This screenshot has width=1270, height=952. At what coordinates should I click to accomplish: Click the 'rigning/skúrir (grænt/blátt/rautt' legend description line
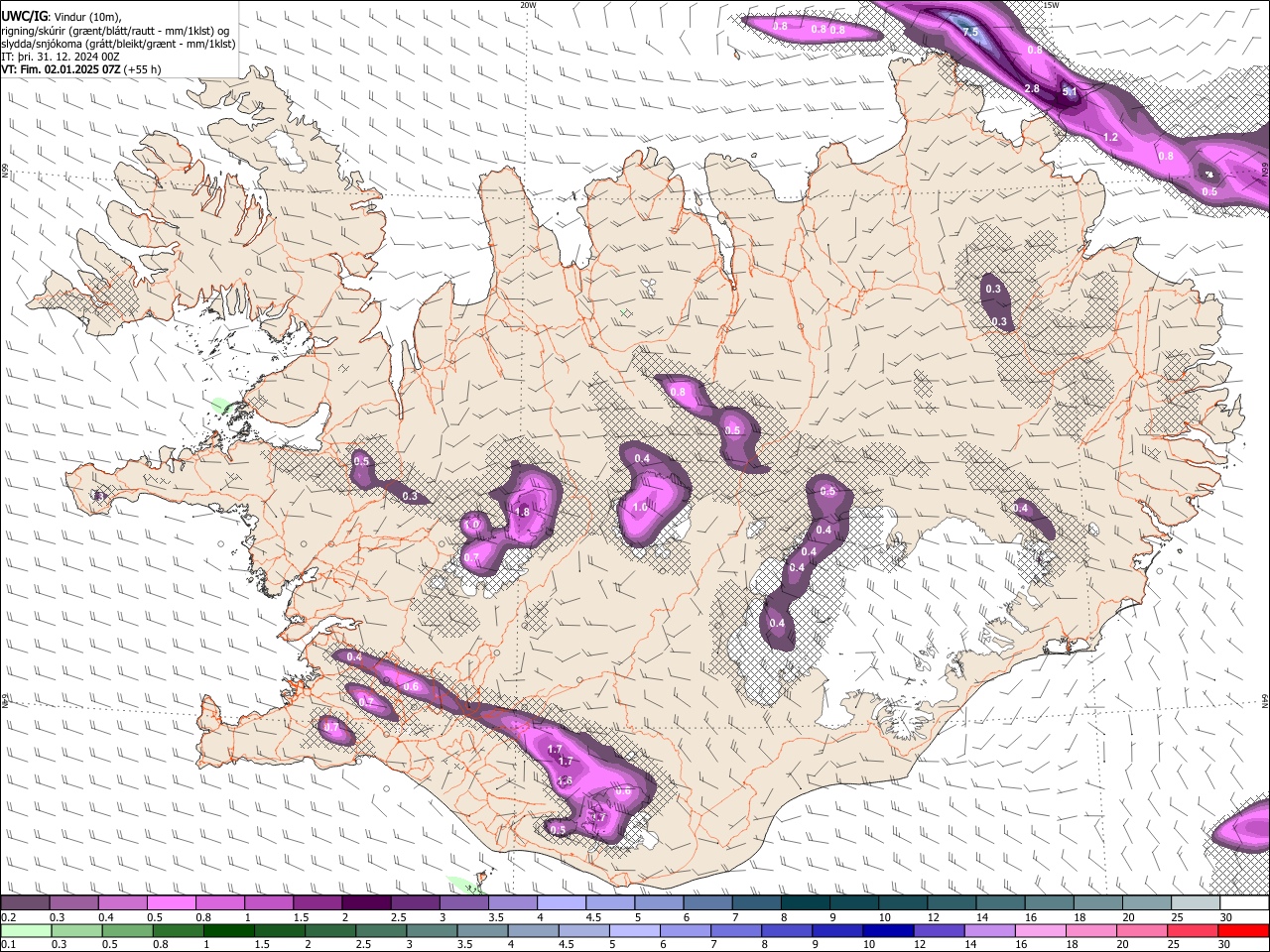pyautogui.click(x=115, y=30)
